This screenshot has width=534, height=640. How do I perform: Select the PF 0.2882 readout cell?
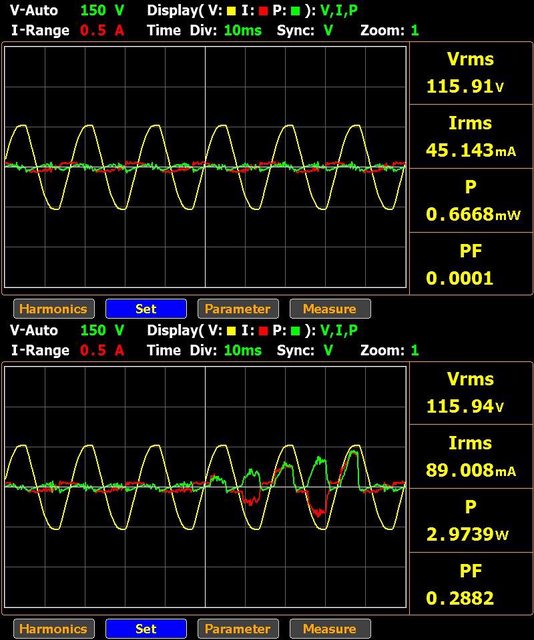471,584
